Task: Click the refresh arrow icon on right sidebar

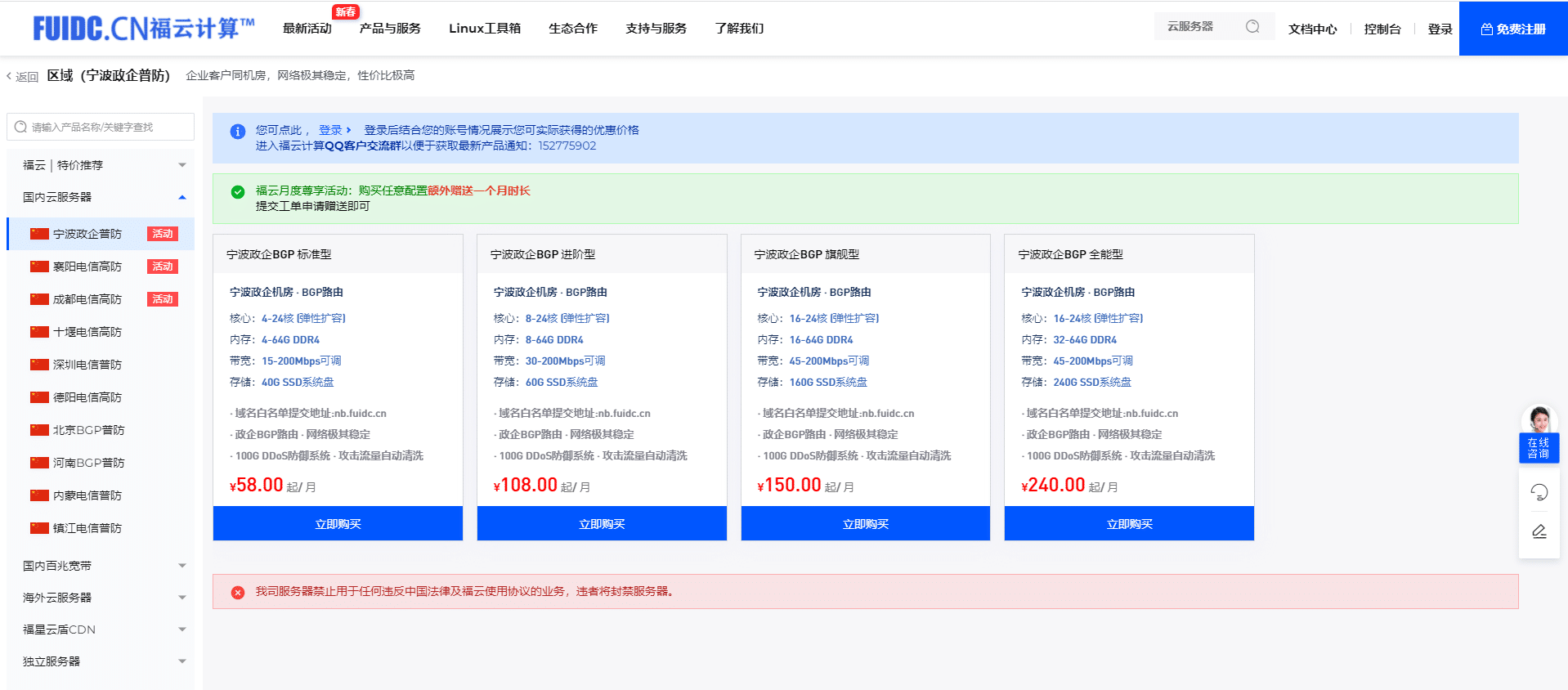Action: coord(1539,491)
